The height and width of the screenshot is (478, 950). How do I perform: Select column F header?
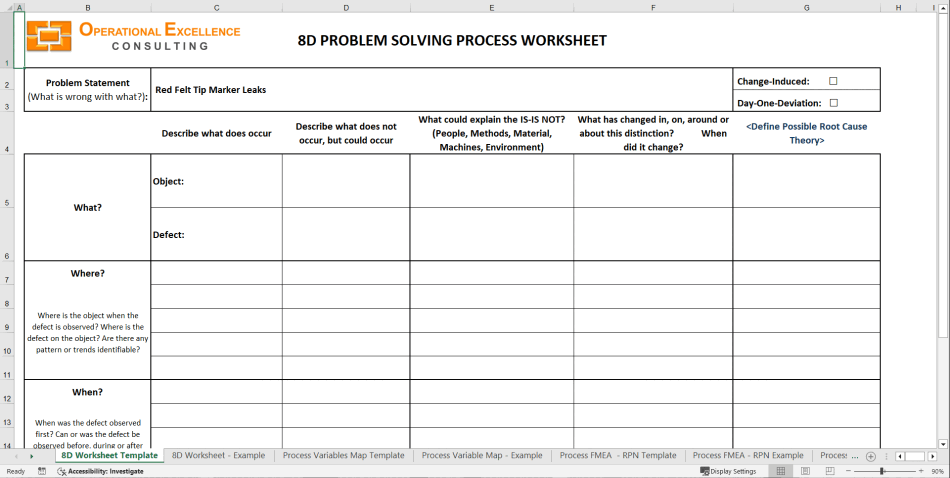pos(653,7)
